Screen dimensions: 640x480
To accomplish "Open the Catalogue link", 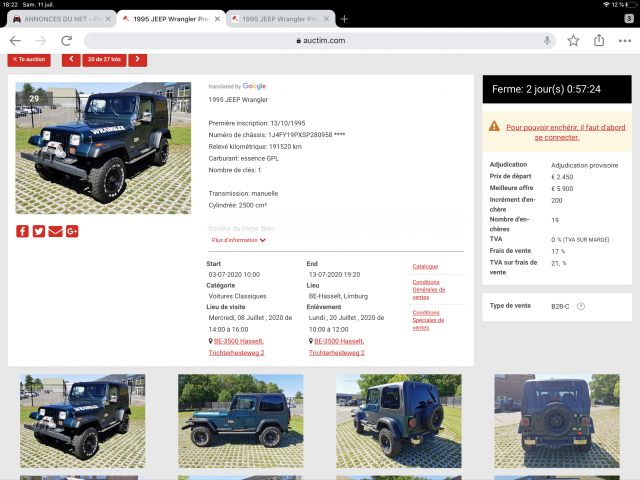I will click(425, 267).
